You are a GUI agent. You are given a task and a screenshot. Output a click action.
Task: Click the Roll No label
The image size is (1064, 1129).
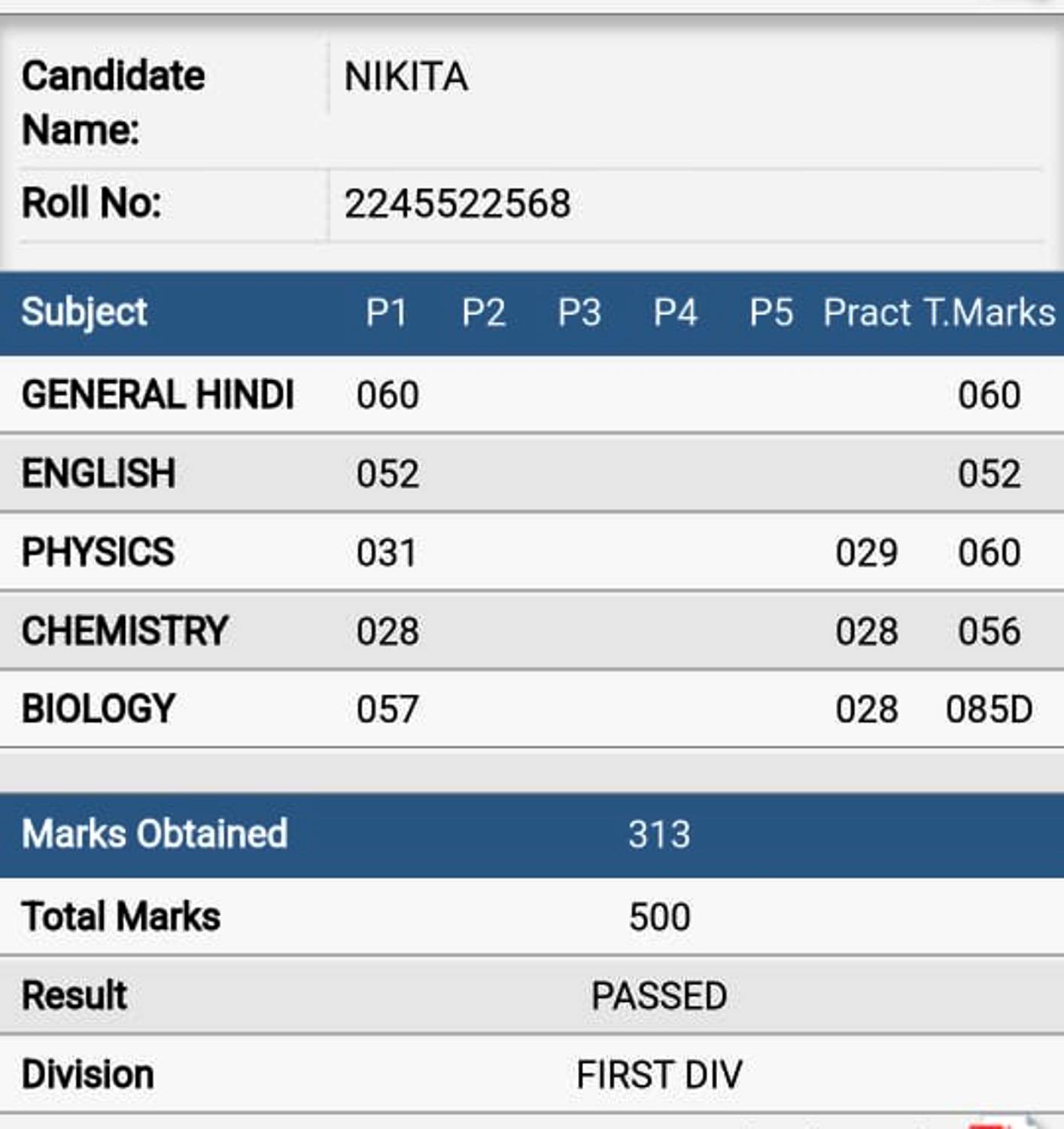click(x=91, y=203)
